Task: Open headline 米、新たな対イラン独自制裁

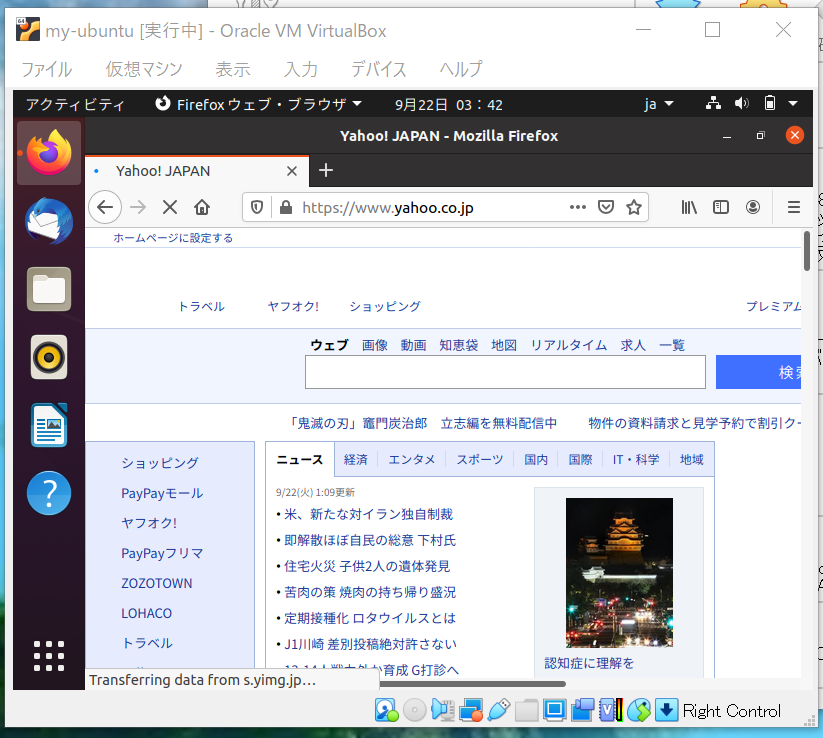Action: (368, 514)
